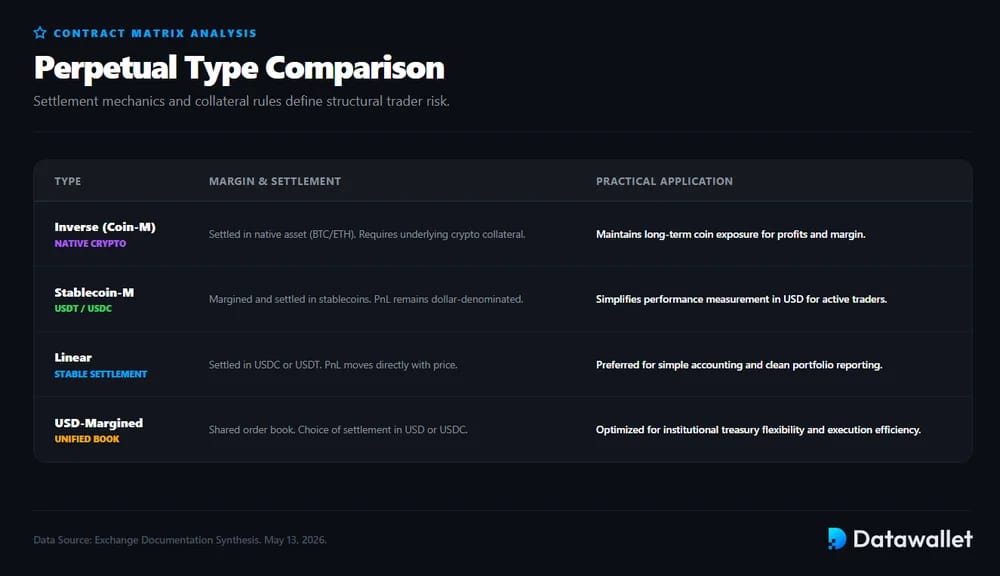This screenshot has width=1000, height=576.
Task: Click the Contract Matrix Analysis label
Action: [155, 33]
